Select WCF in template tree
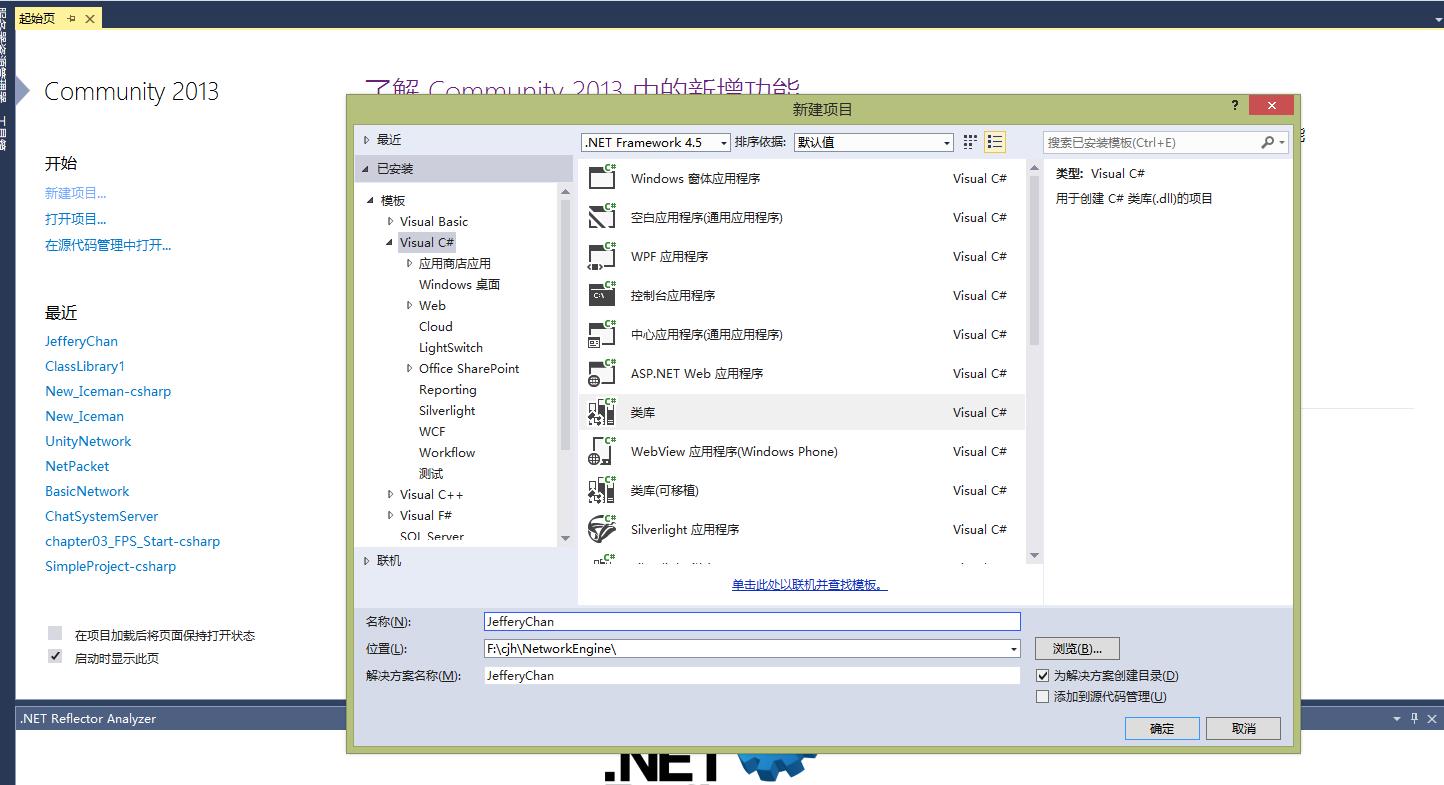Screen dimensions: 1444x785 coord(432,431)
